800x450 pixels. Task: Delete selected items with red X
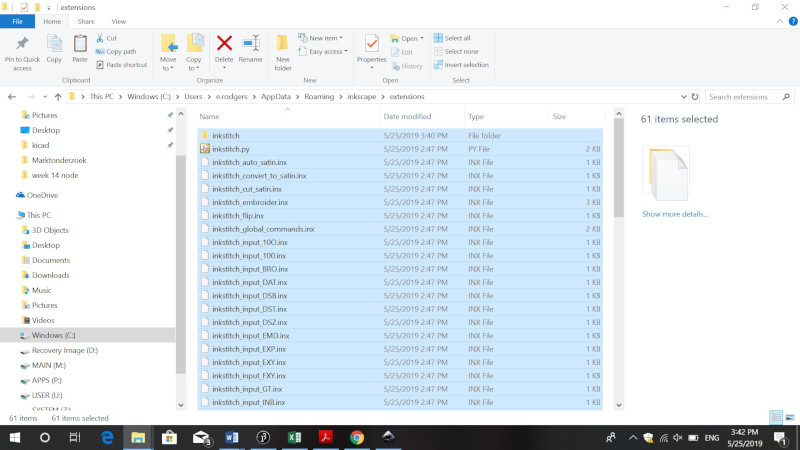click(224, 43)
